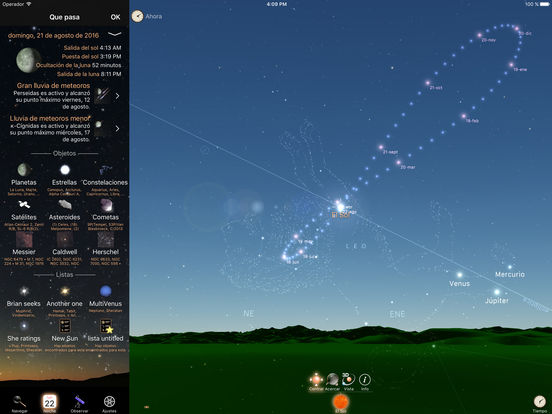The image size is (552, 414).
Task: Open the Satélites category
Action: point(24,205)
